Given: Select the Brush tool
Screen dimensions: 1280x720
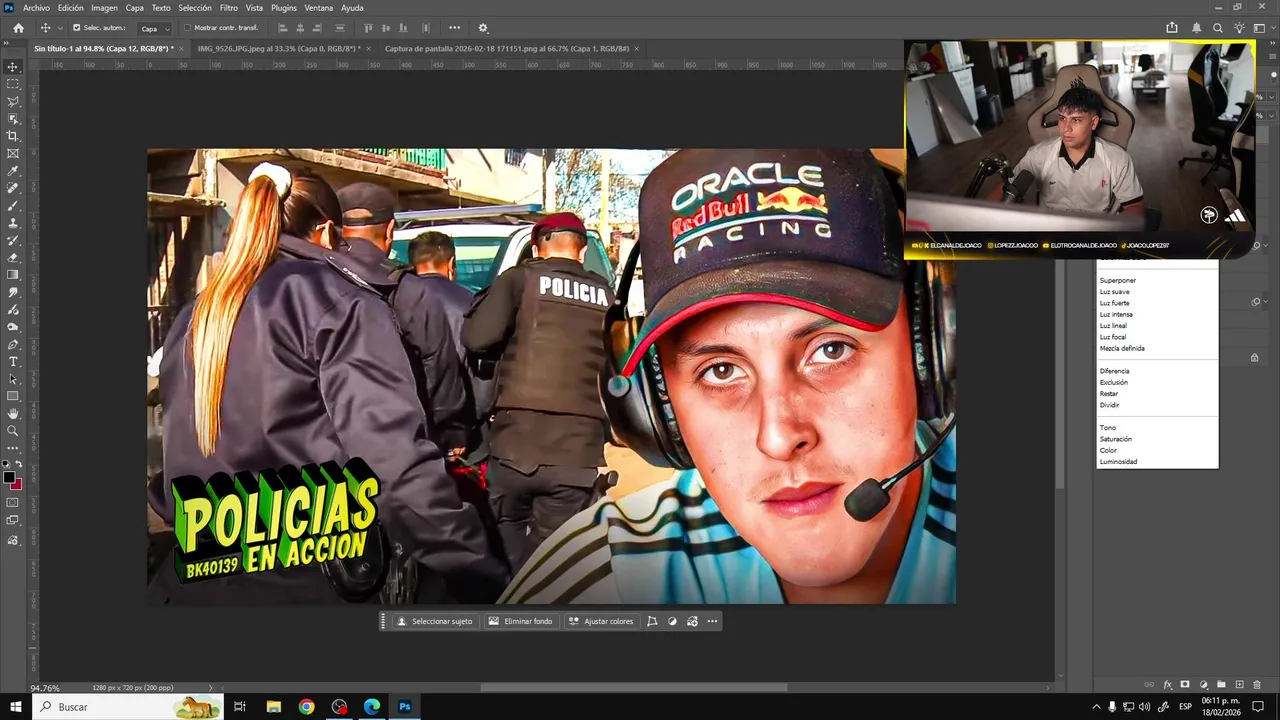Looking at the screenshot, I should click(13, 205).
